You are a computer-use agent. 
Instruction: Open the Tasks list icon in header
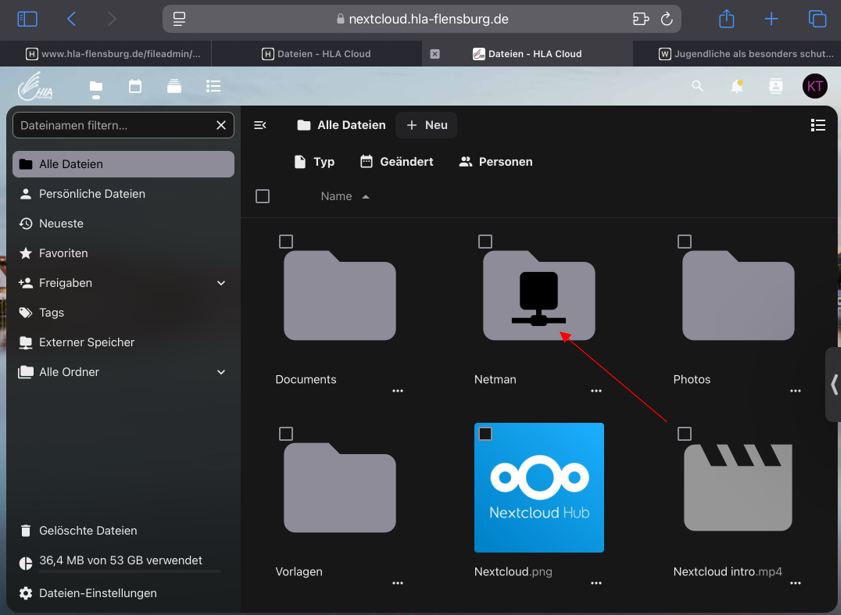click(x=213, y=86)
